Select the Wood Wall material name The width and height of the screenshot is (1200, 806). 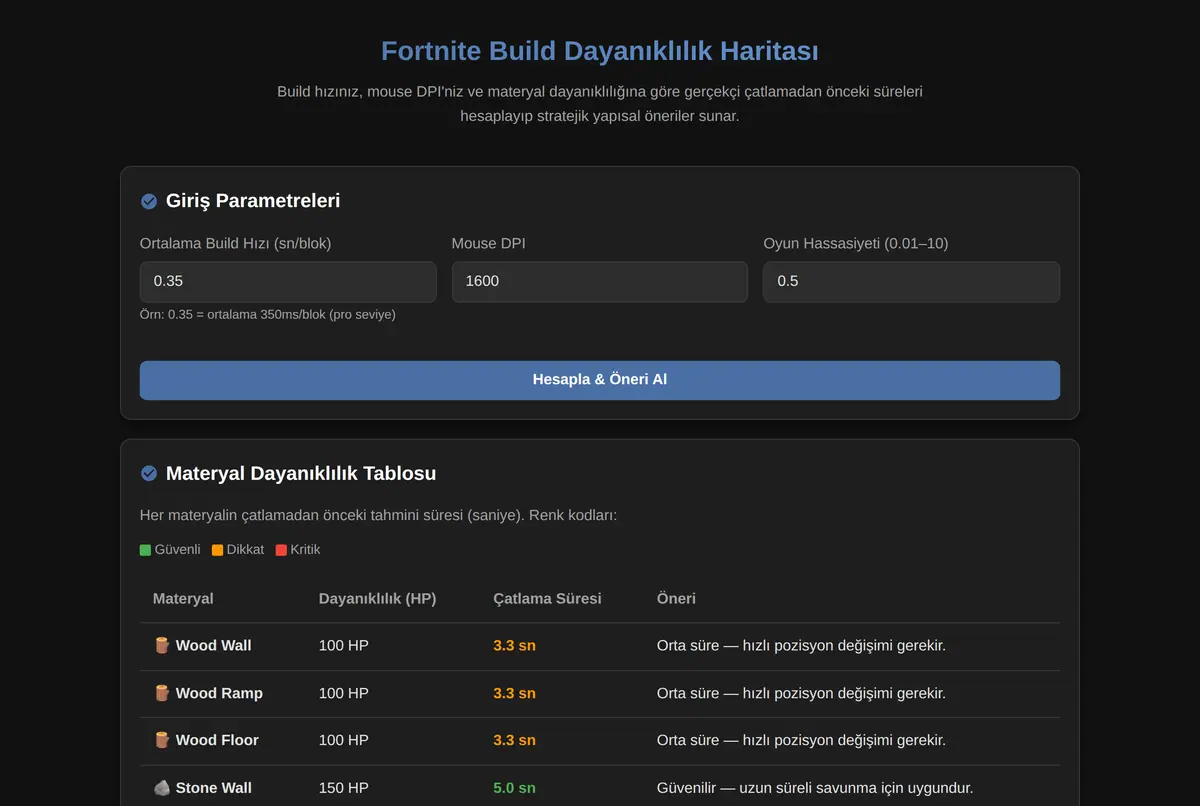tap(213, 645)
